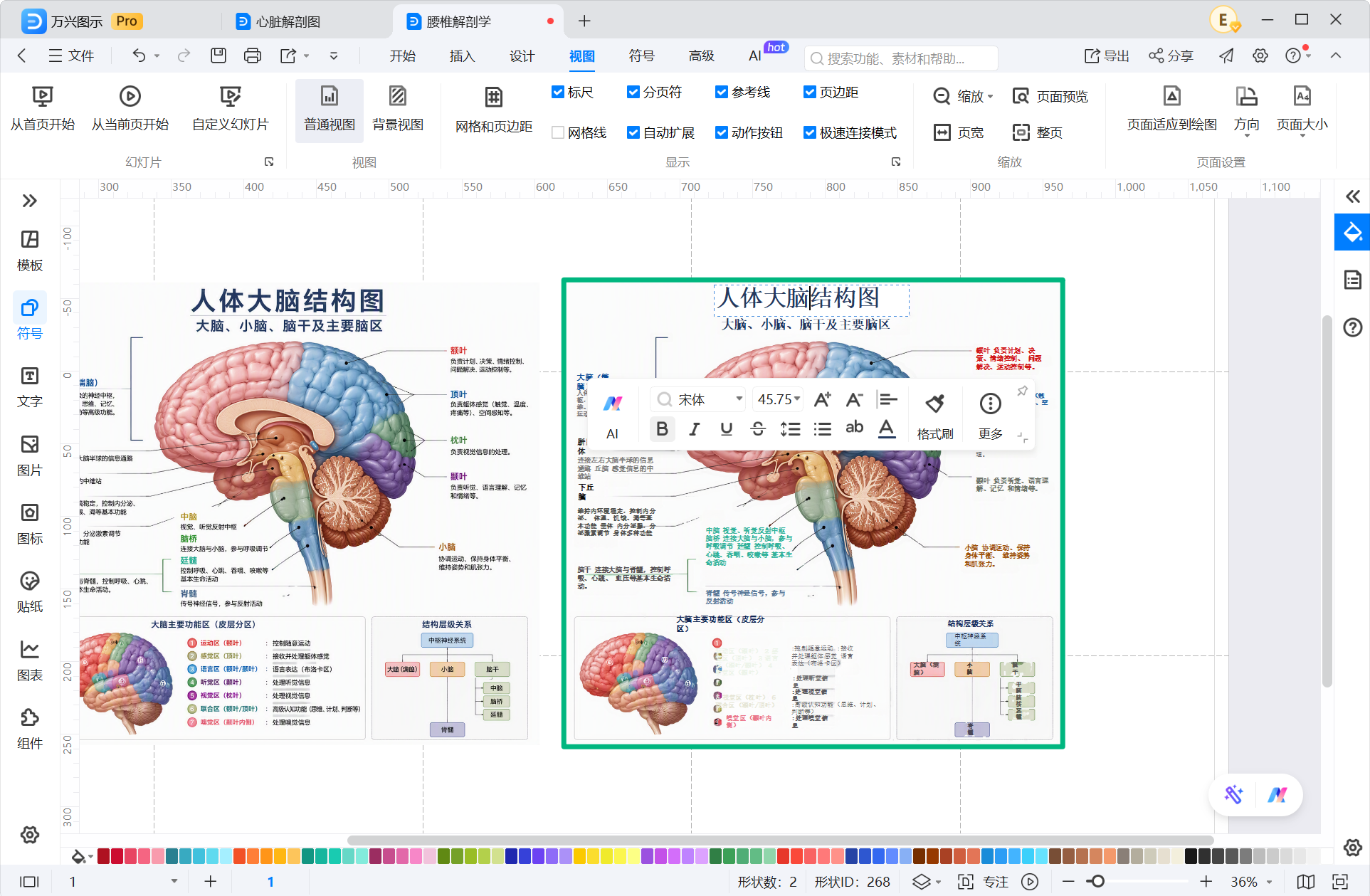The width and height of the screenshot is (1370, 896).
Task: Open the 符号 ribbon tab
Action: click(x=642, y=56)
